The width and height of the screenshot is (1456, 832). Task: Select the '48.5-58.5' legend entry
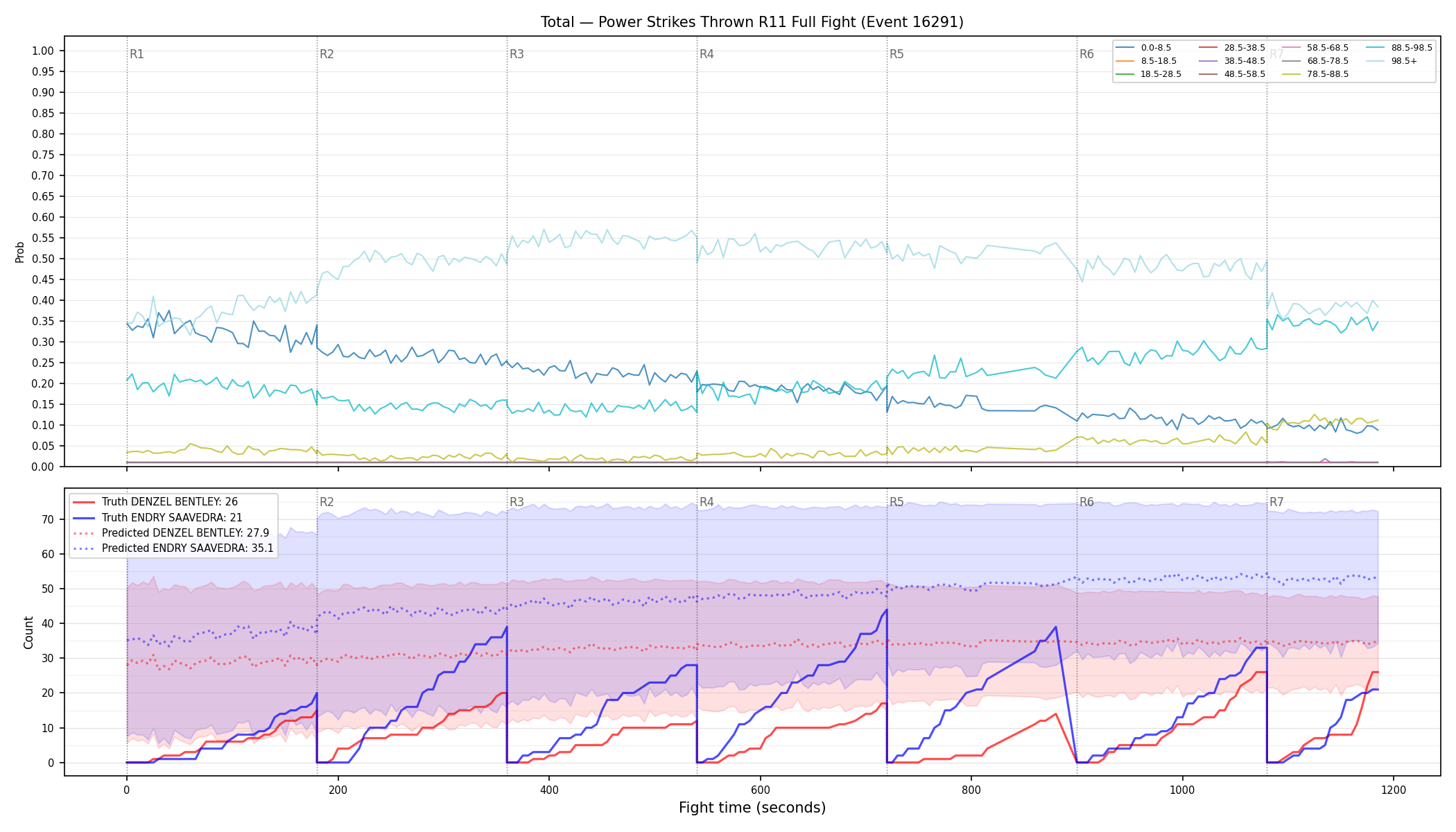tap(1231, 74)
